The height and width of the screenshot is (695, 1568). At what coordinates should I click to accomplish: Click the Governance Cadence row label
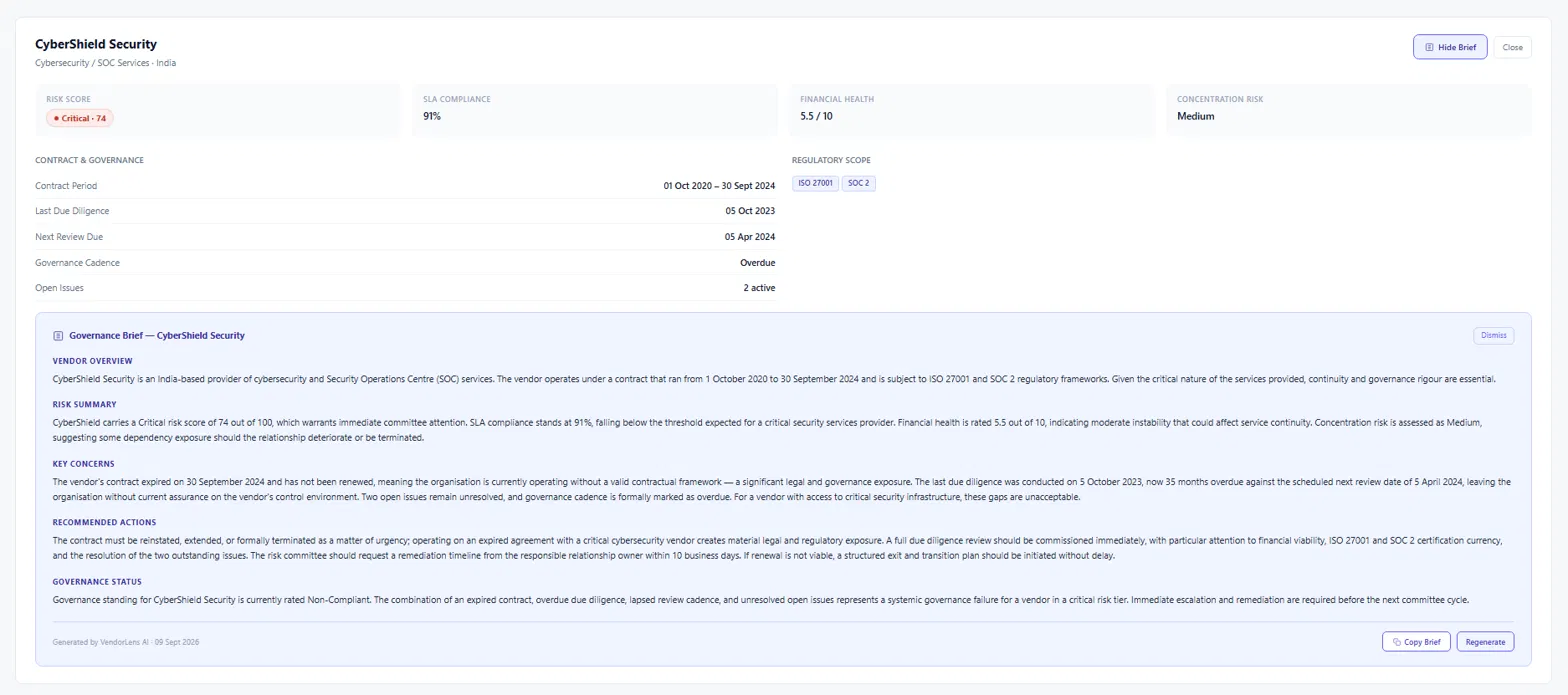(x=76, y=263)
